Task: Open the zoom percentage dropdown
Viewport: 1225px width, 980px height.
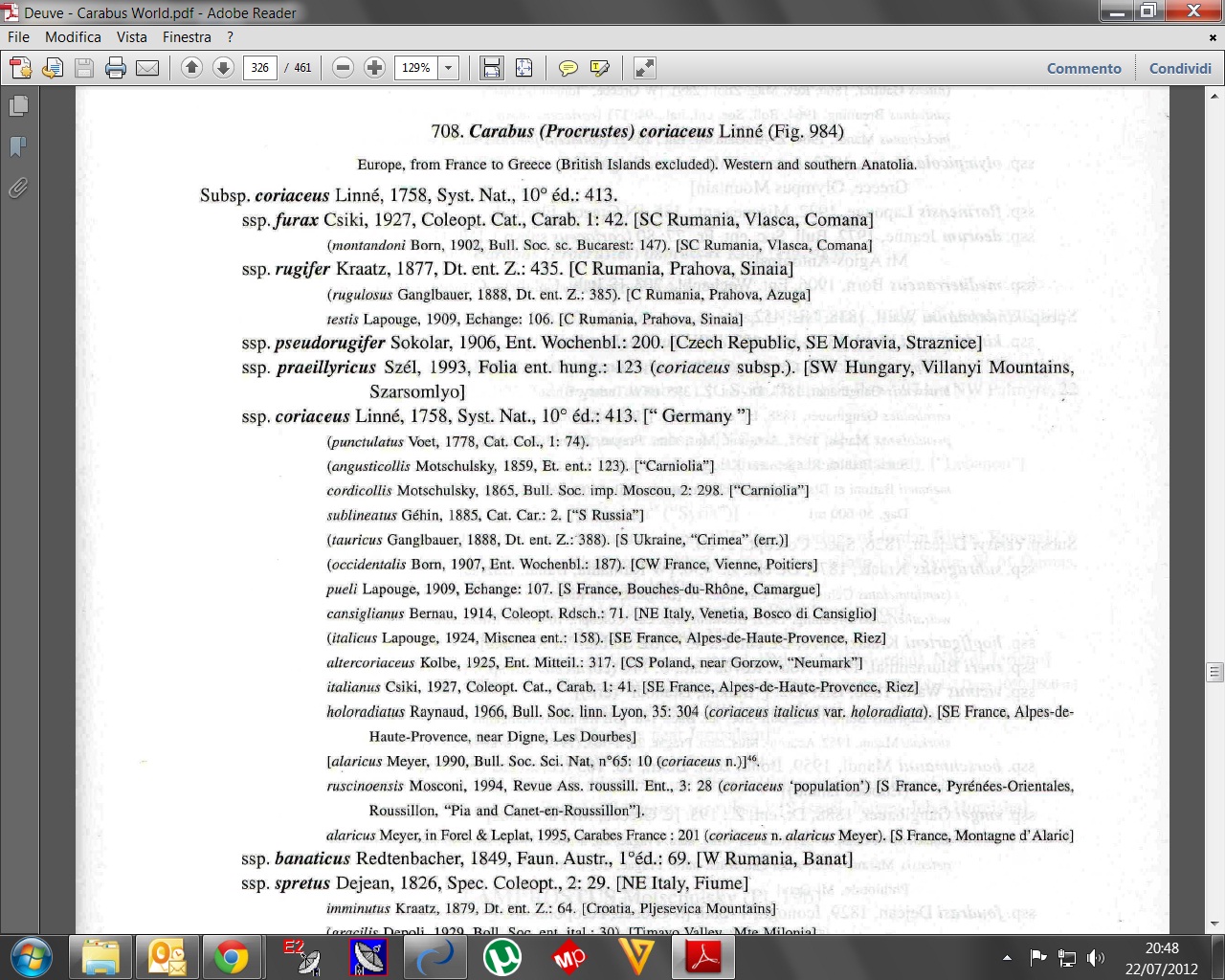Action: [448, 68]
